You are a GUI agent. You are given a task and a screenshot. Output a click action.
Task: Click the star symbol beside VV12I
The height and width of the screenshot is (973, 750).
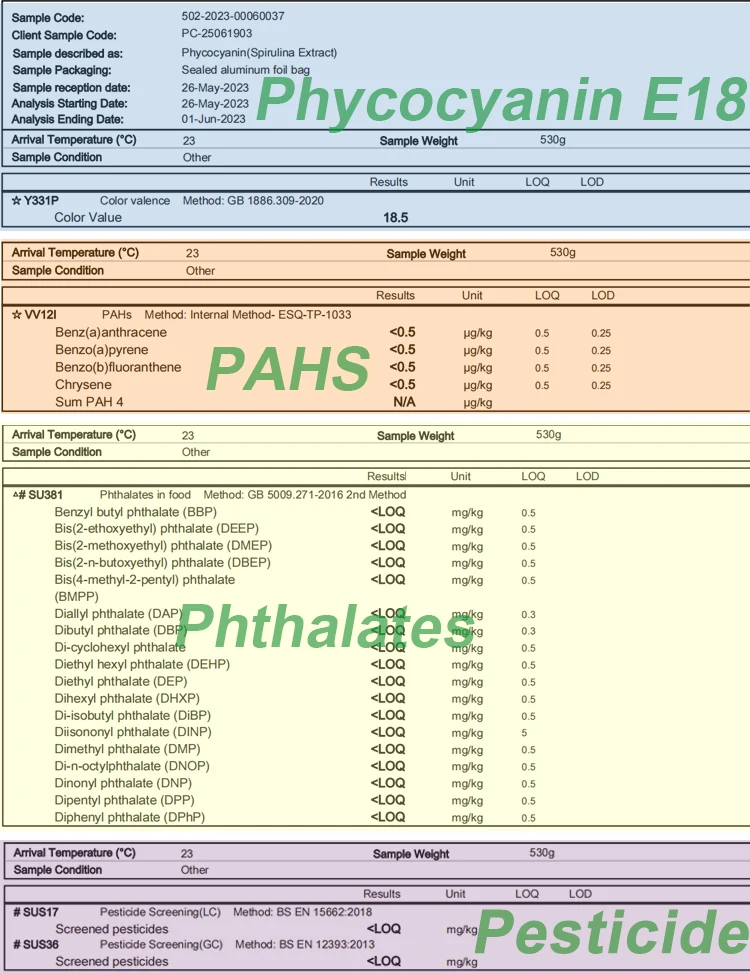(x=16, y=315)
